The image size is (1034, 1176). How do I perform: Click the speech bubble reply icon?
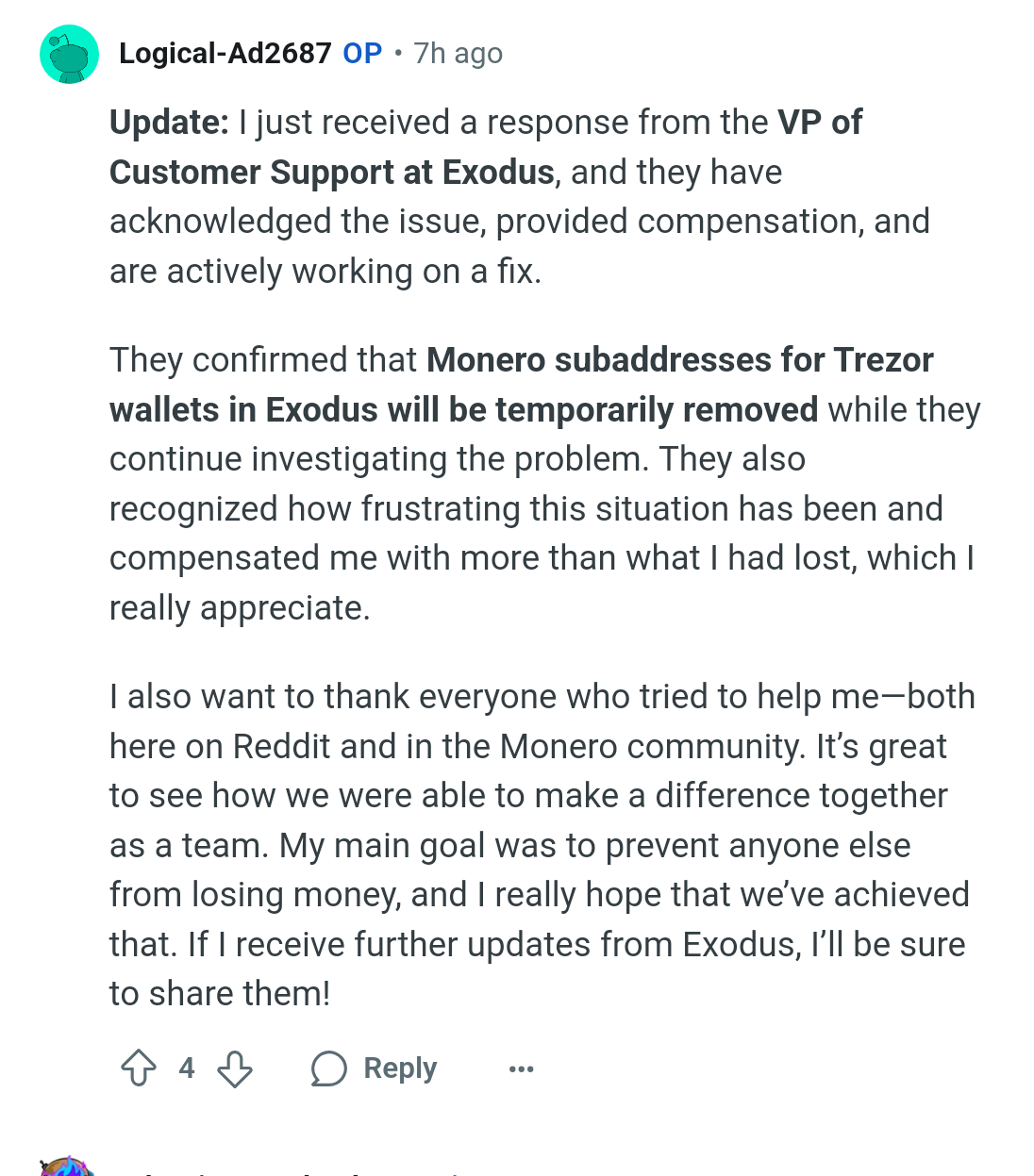tap(328, 1068)
